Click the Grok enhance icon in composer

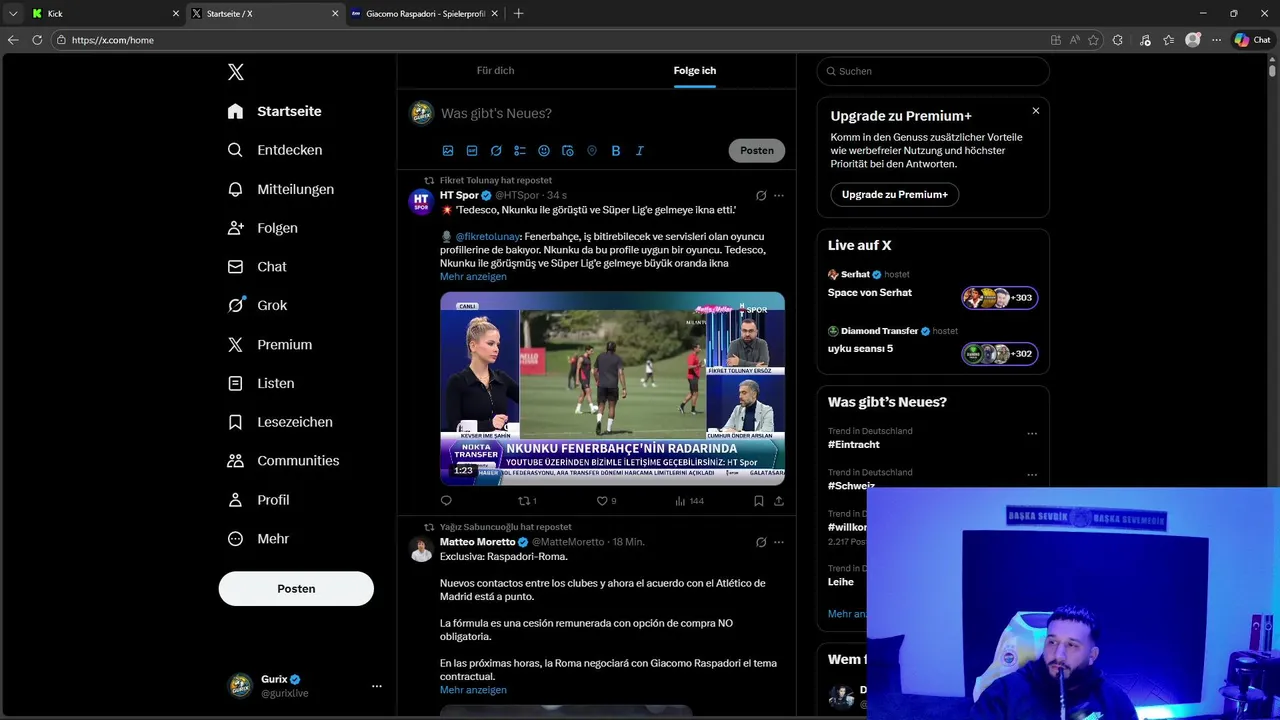496,151
